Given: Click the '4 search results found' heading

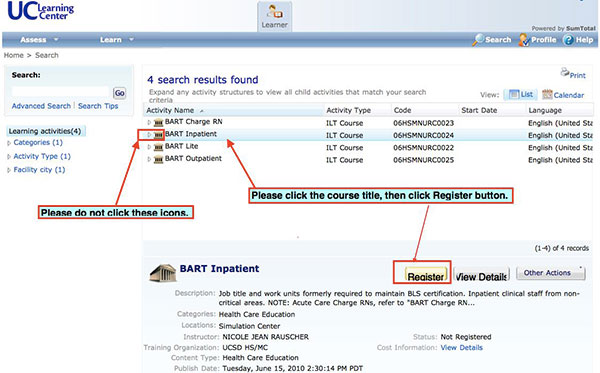Looking at the screenshot, I should click(203, 80).
